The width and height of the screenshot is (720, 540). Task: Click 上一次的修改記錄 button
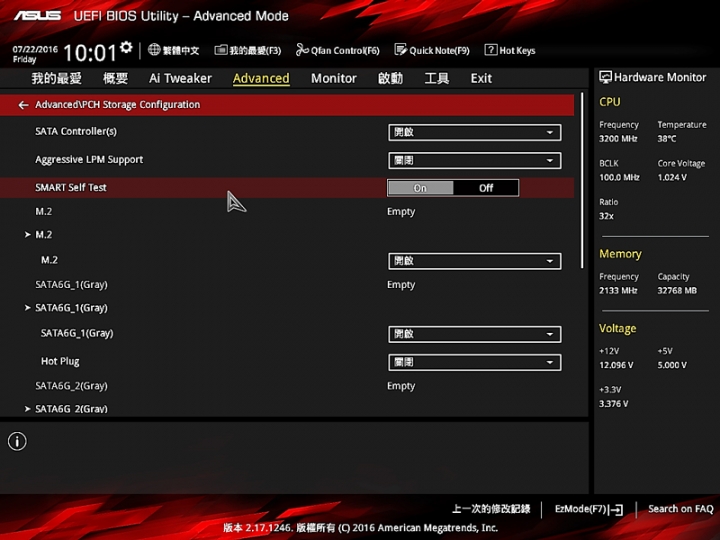coord(491,509)
